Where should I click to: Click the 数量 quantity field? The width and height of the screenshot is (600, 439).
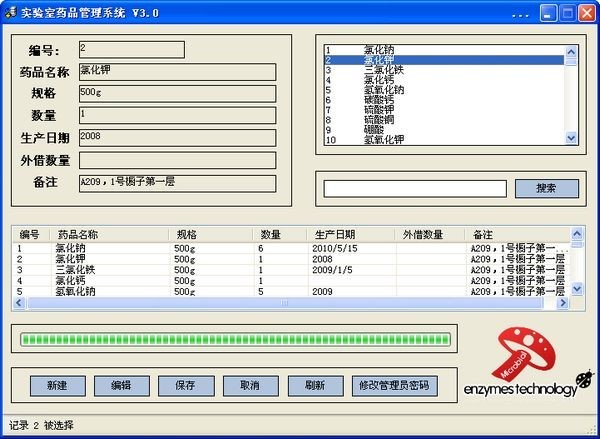(x=177, y=116)
